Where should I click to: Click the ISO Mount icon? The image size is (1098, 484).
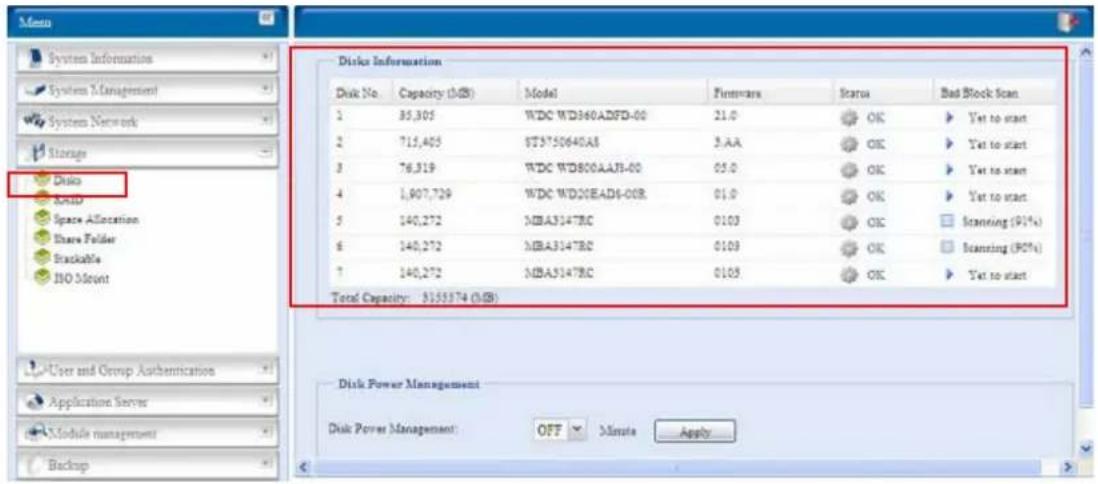43,277
